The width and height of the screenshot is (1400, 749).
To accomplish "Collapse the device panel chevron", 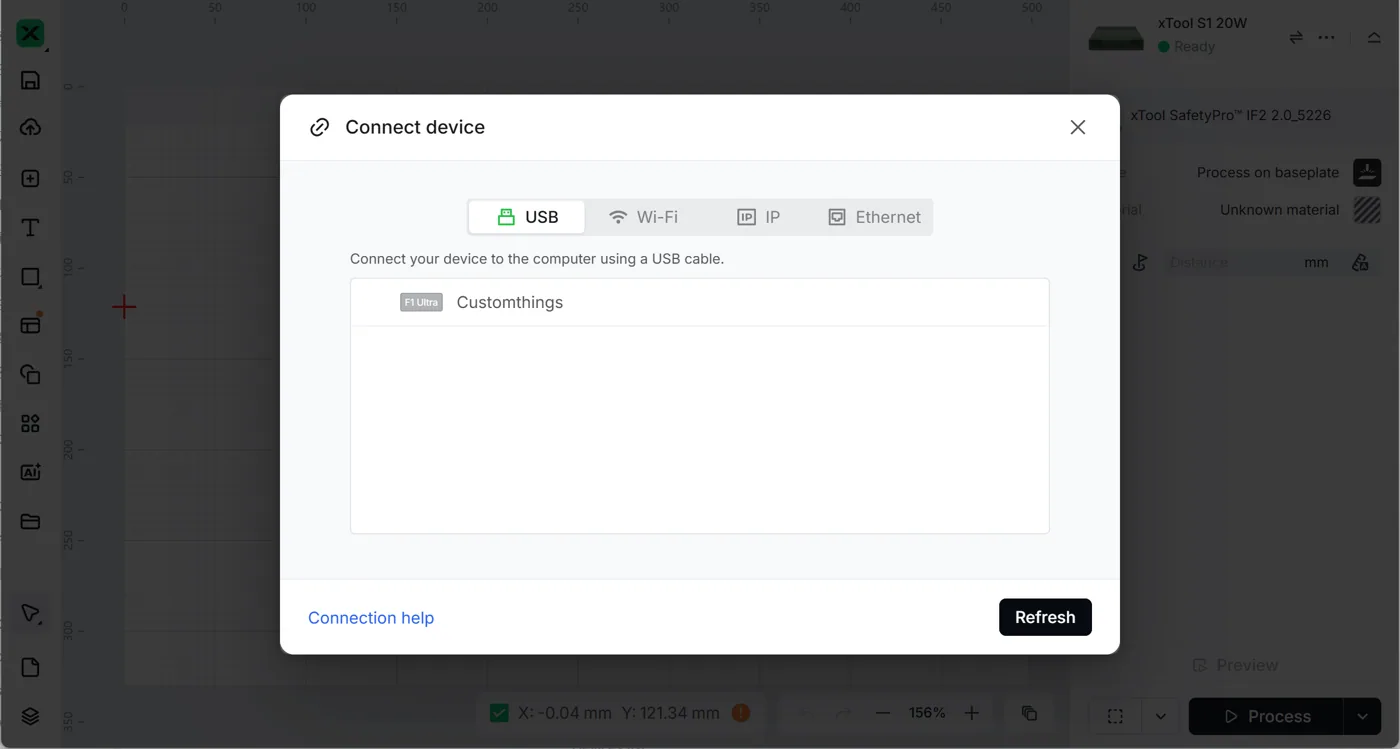I will [1374, 37].
